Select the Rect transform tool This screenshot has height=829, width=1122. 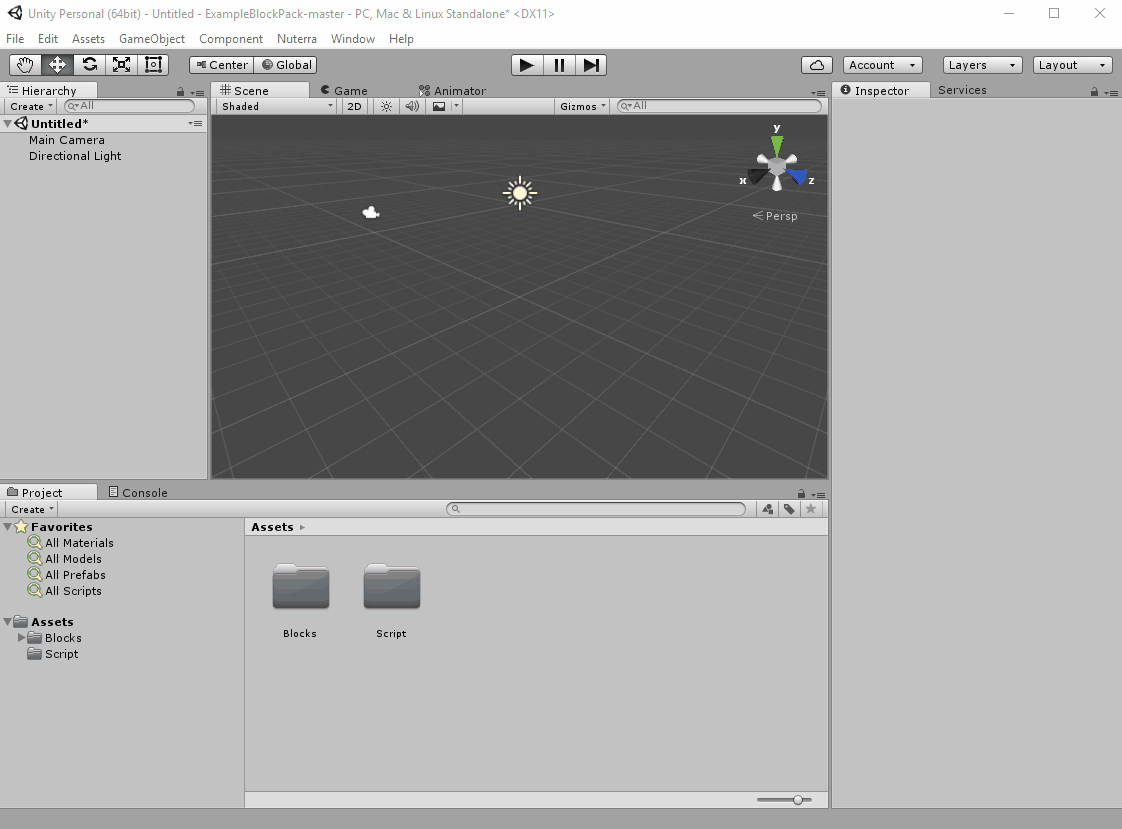tap(153, 65)
